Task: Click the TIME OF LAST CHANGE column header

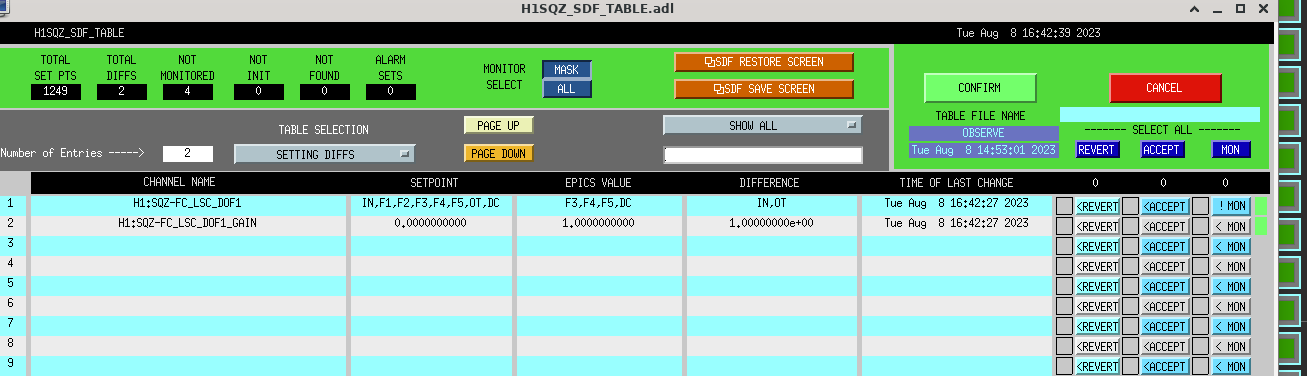Action: (956, 183)
